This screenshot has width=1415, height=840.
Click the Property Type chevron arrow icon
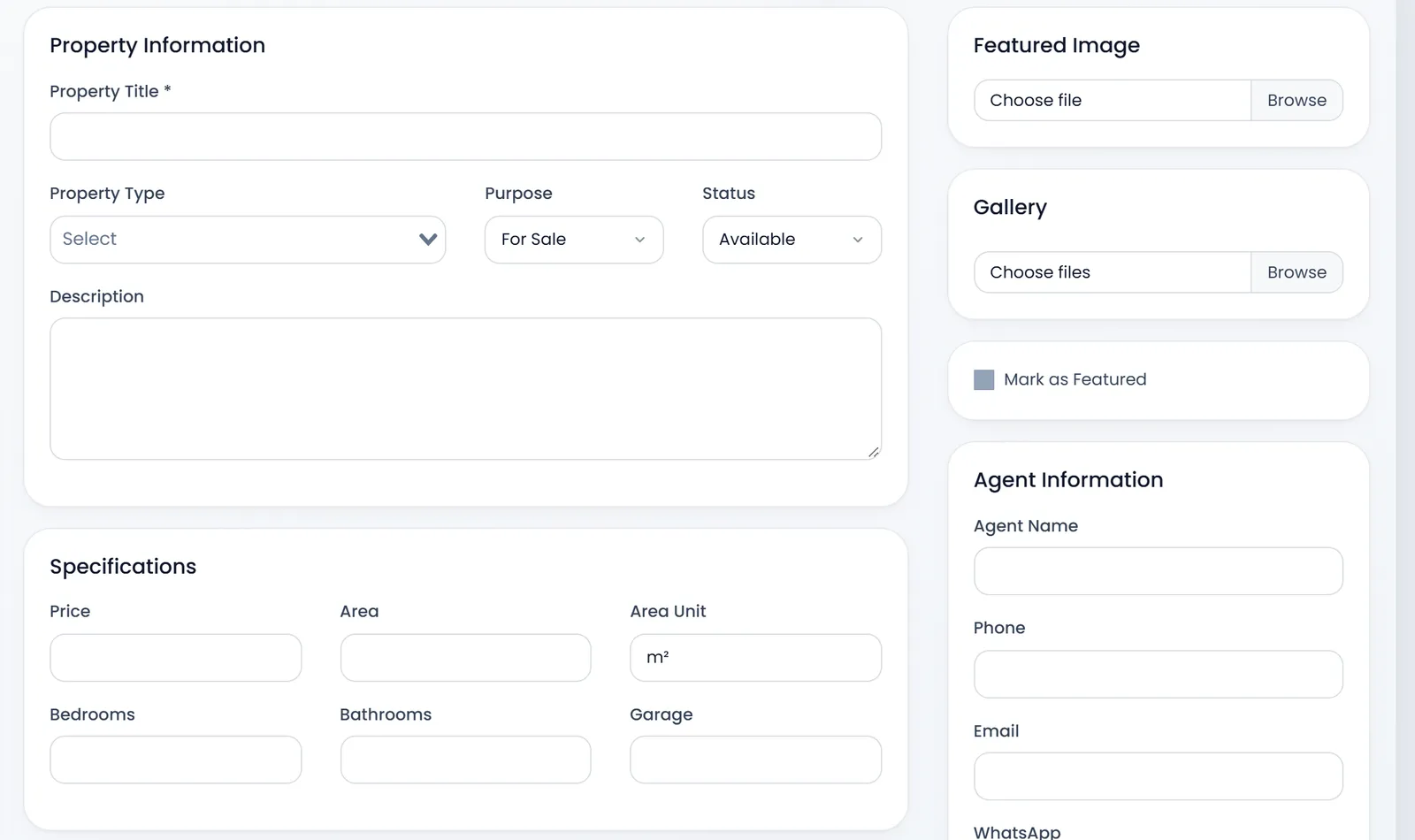click(x=428, y=240)
